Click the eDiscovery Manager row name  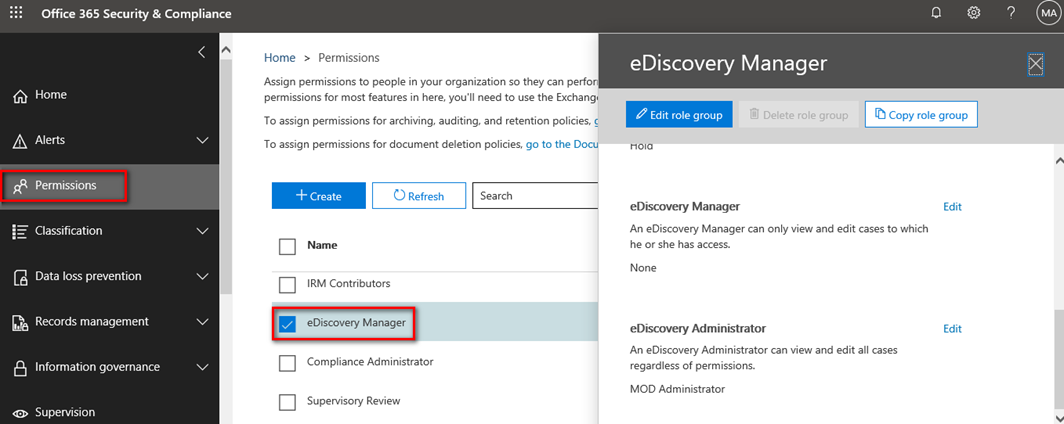356,322
